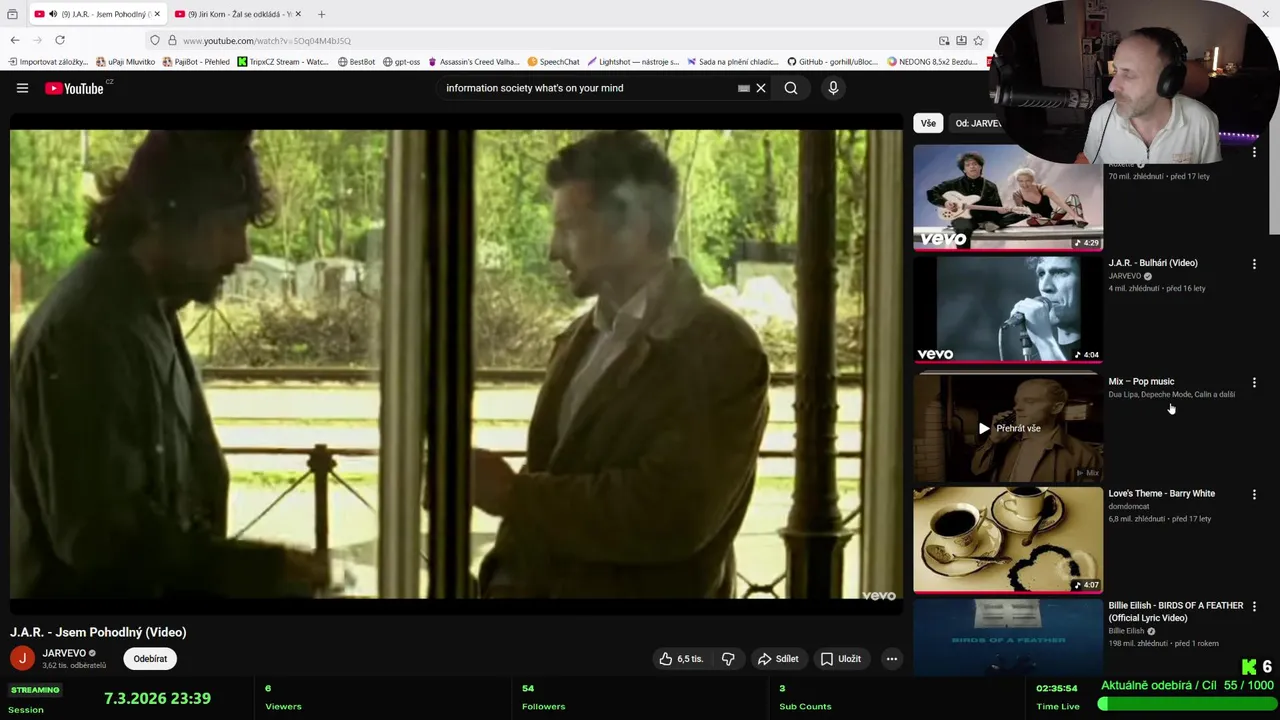Open the 'Importovat záložky' bookmark
Viewport: 1280px width, 720px height.
(48, 62)
